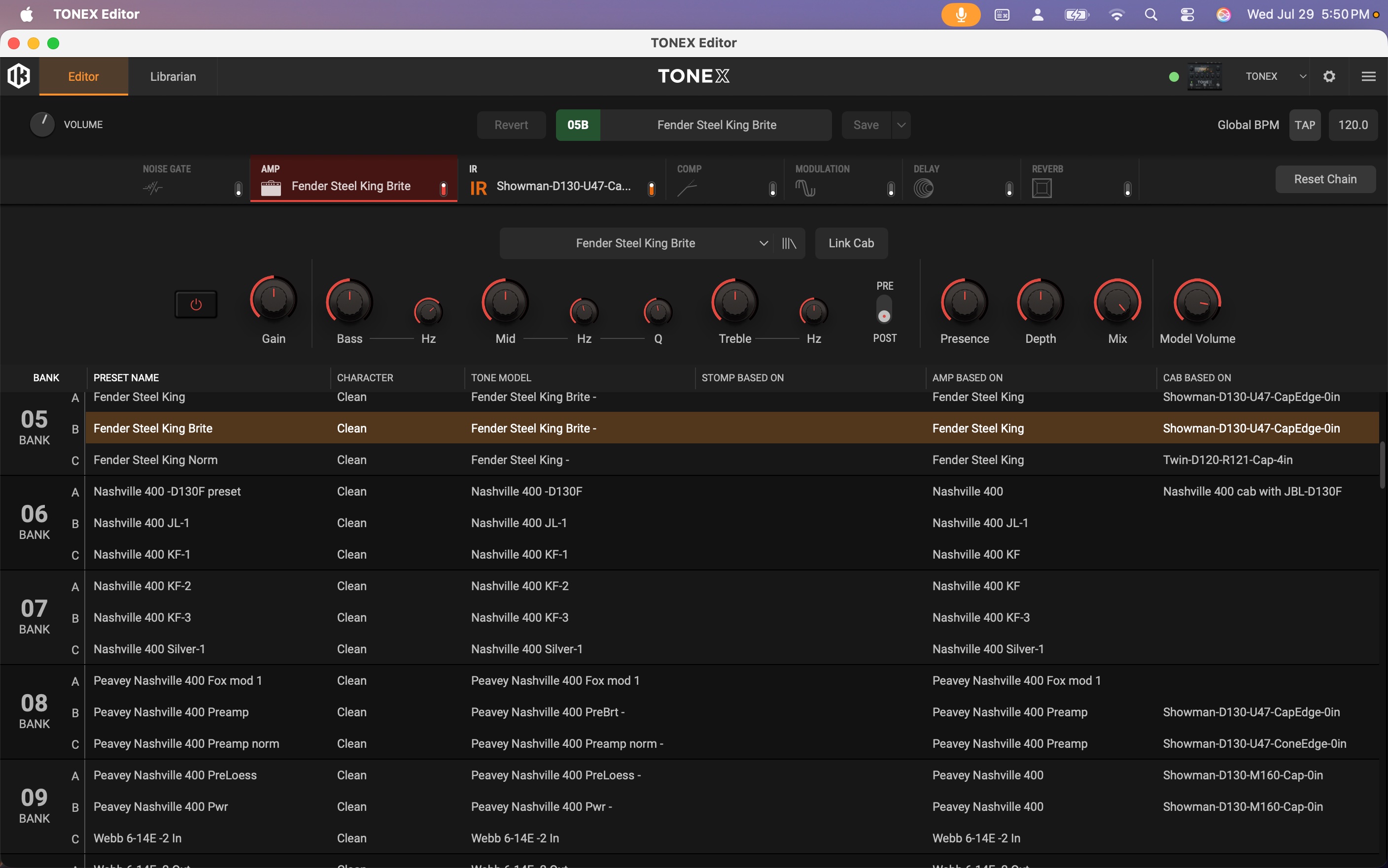Click the Wi-Fi icon in menu bar
1388x868 pixels.
point(1116,14)
